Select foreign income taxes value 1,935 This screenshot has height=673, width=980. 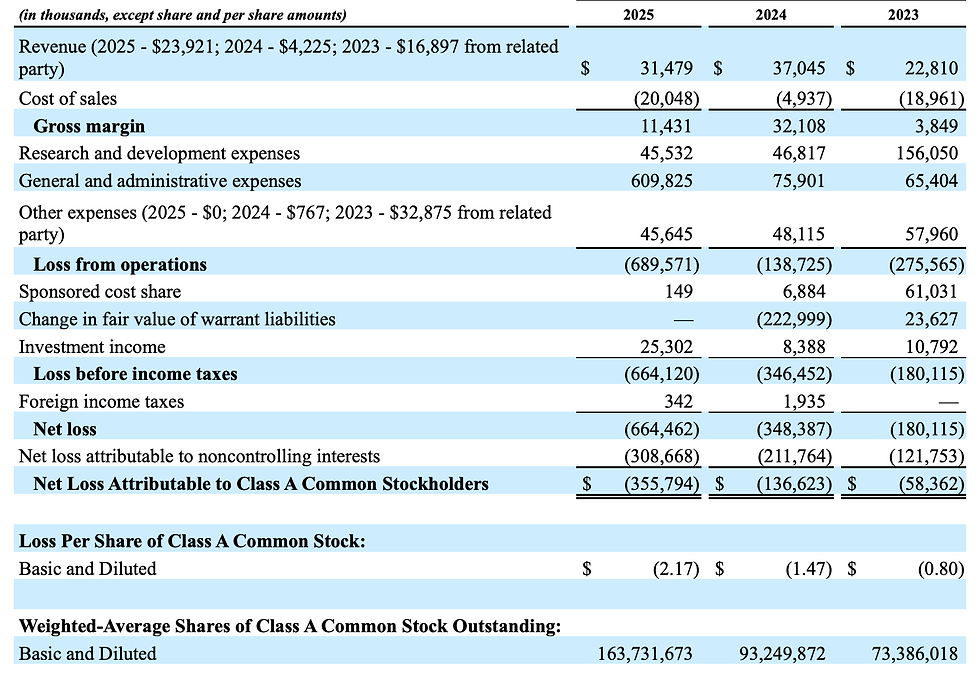[x=803, y=402]
